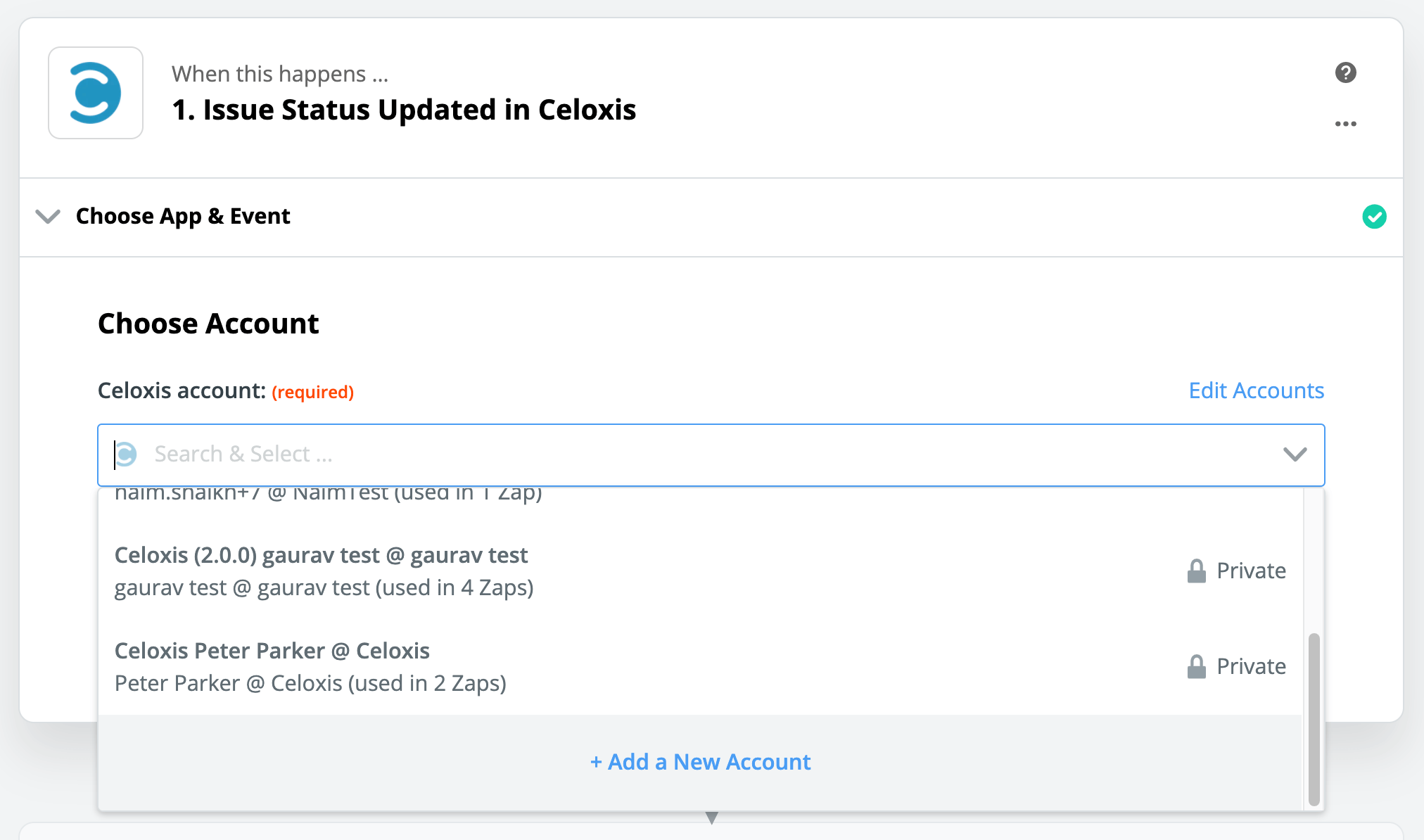Click the Issue Status Updated in Celoxis title
This screenshot has width=1424, height=840.
point(404,110)
